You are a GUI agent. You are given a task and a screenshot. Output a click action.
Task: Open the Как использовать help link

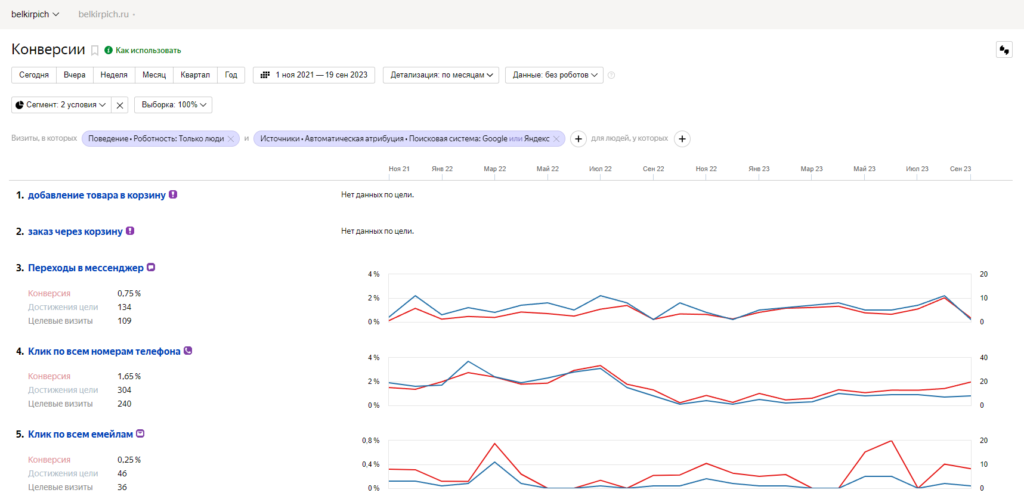tap(143, 50)
